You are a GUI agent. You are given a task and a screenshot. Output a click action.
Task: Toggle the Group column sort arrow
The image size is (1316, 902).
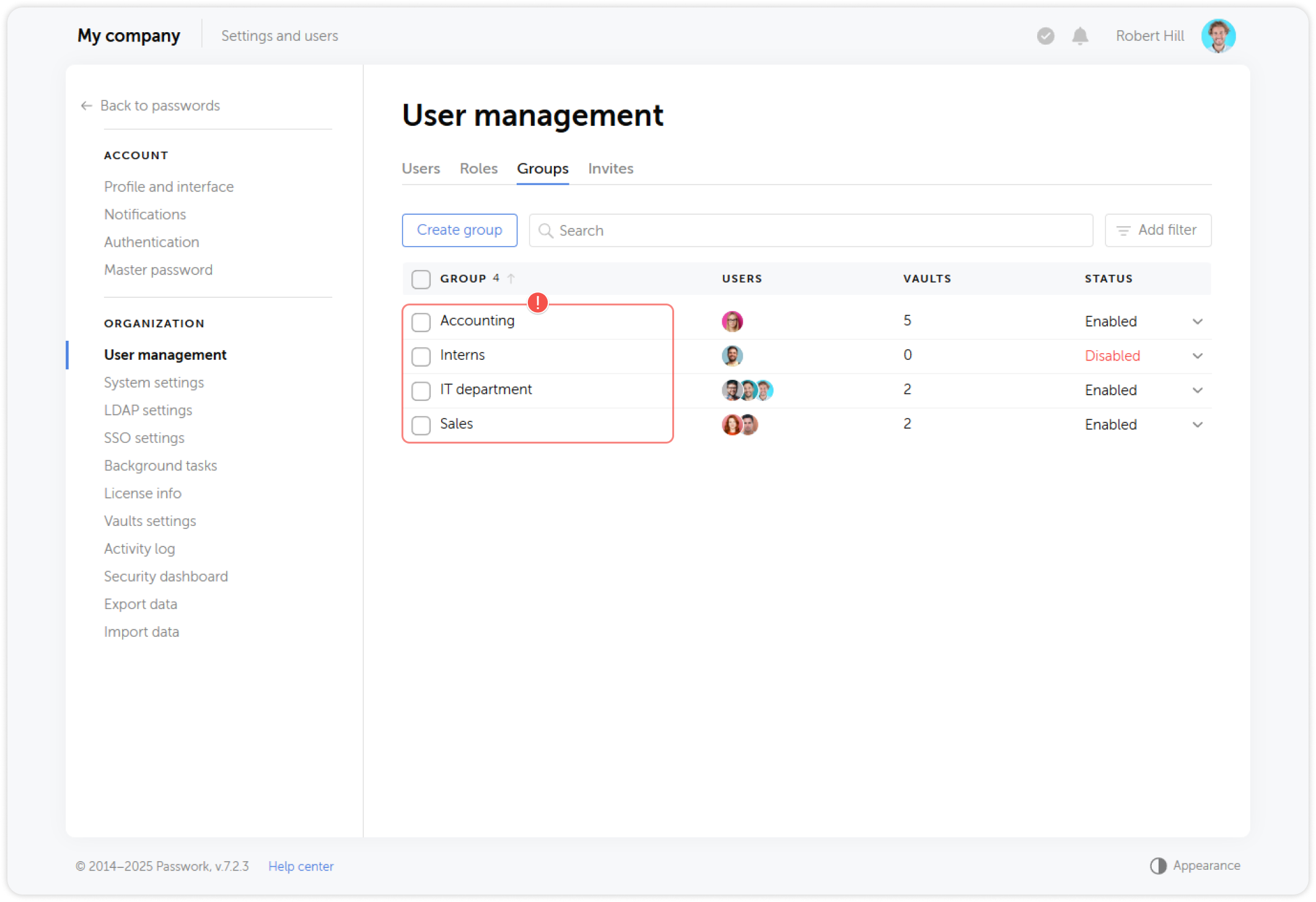click(511, 278)
